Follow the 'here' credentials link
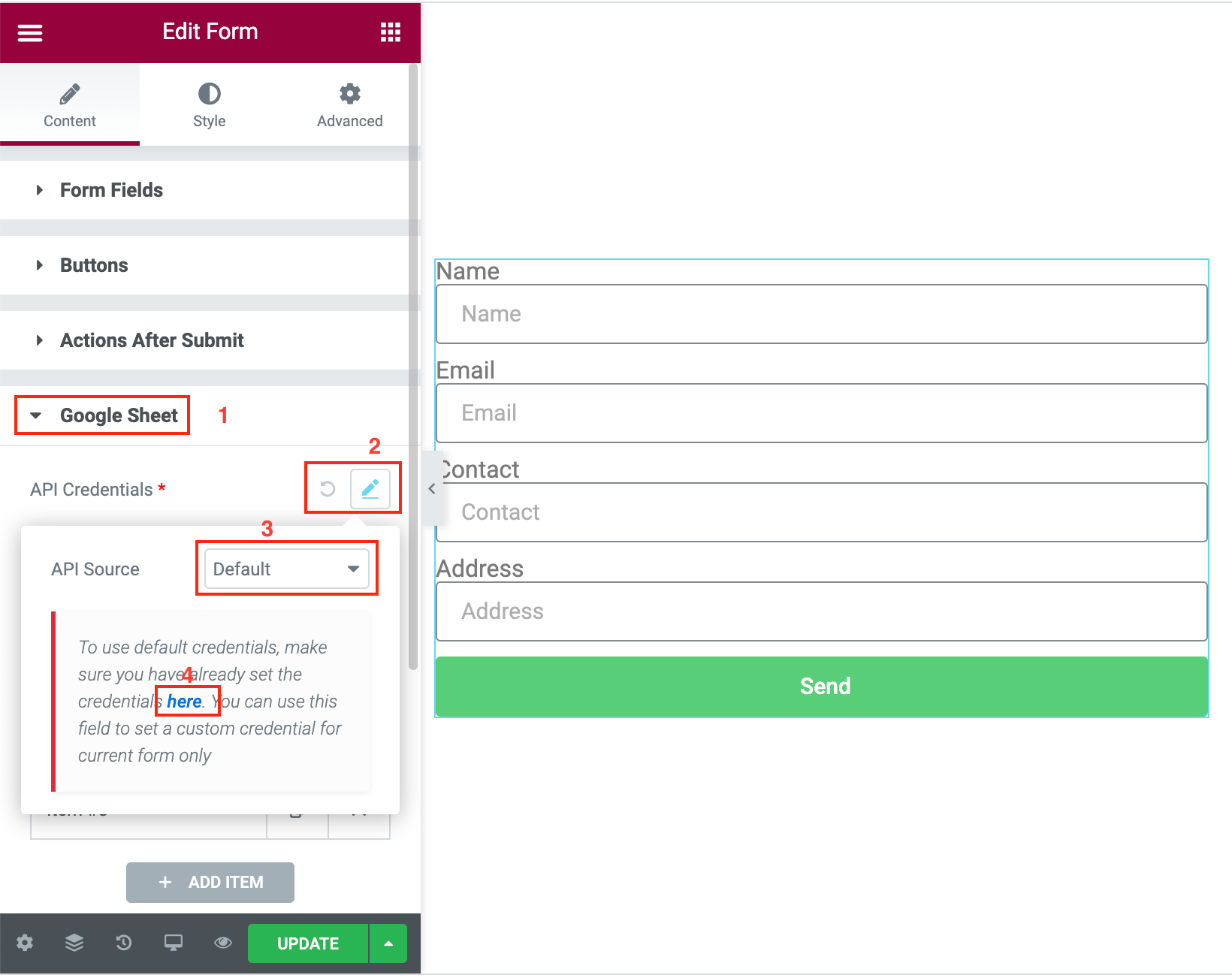Screen dimensions: 1232x978 (185, 702)
